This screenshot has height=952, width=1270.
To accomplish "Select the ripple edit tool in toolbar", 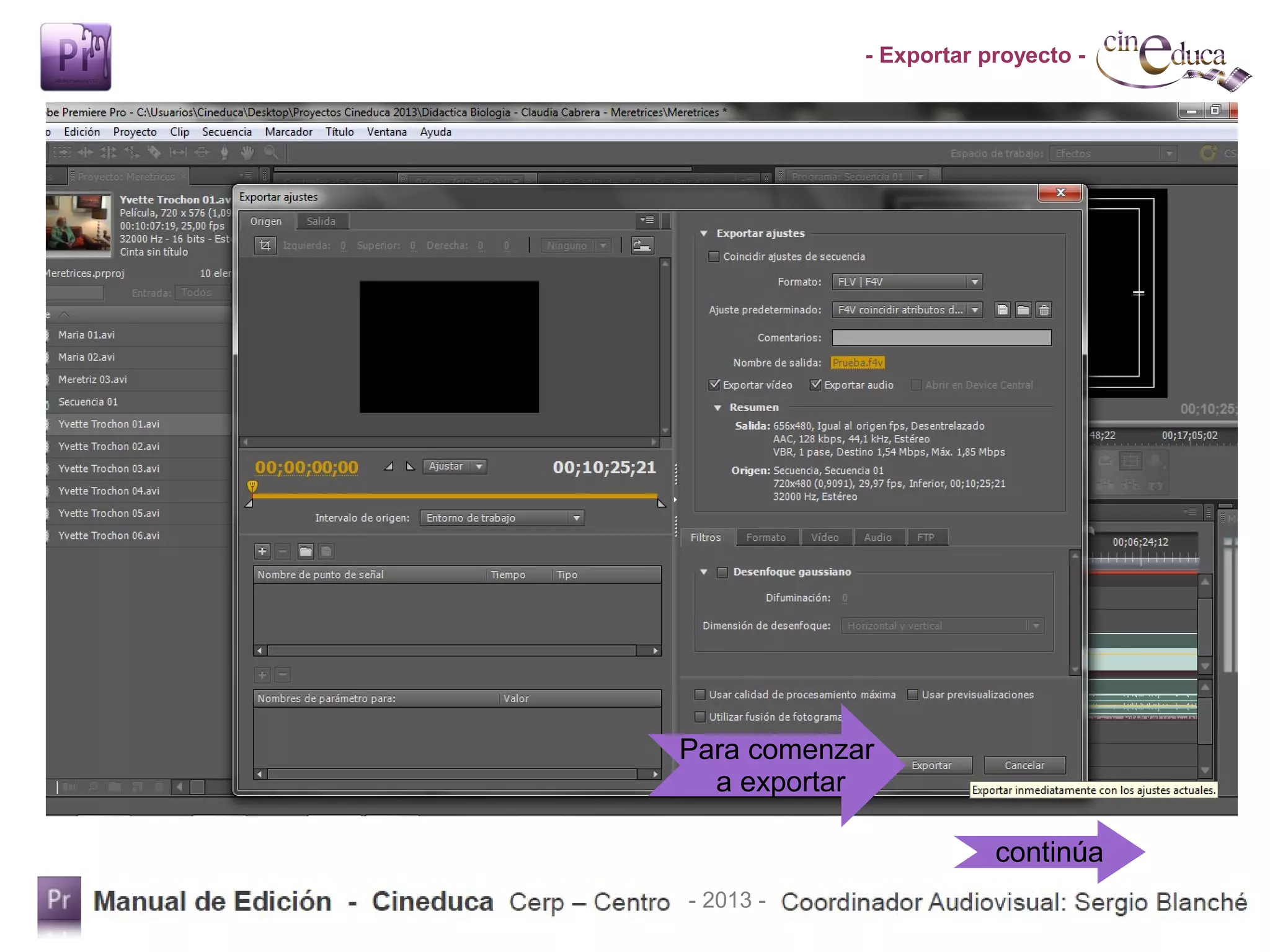I will click(x=85, y=153).
